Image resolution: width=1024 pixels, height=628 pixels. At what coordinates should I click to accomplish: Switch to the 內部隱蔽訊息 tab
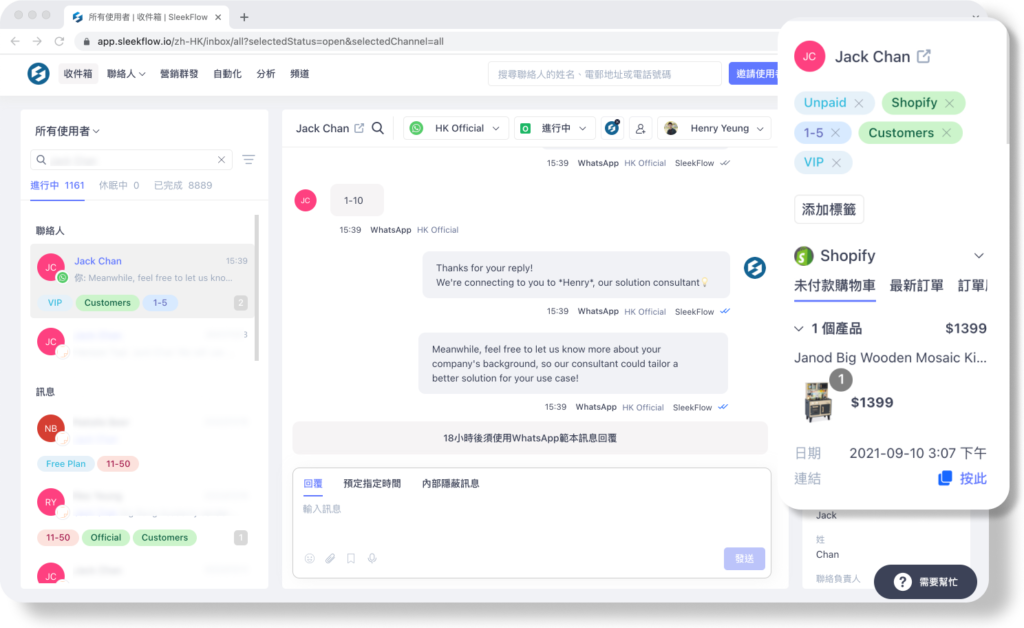click(450, 483)
